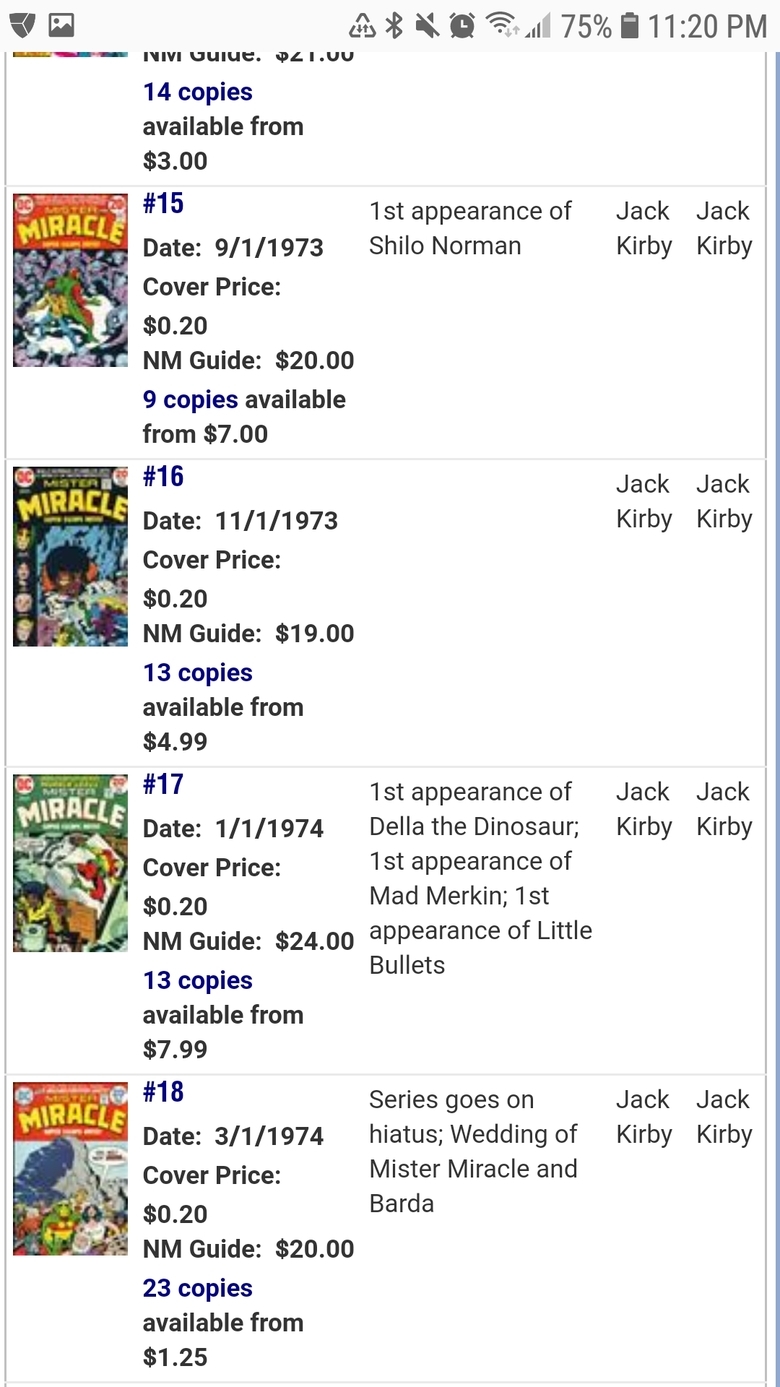Open Mister Miracle #17 cover thumbnail
Image resolution: width=780 pixels, height=1387 pixels.
70,864
